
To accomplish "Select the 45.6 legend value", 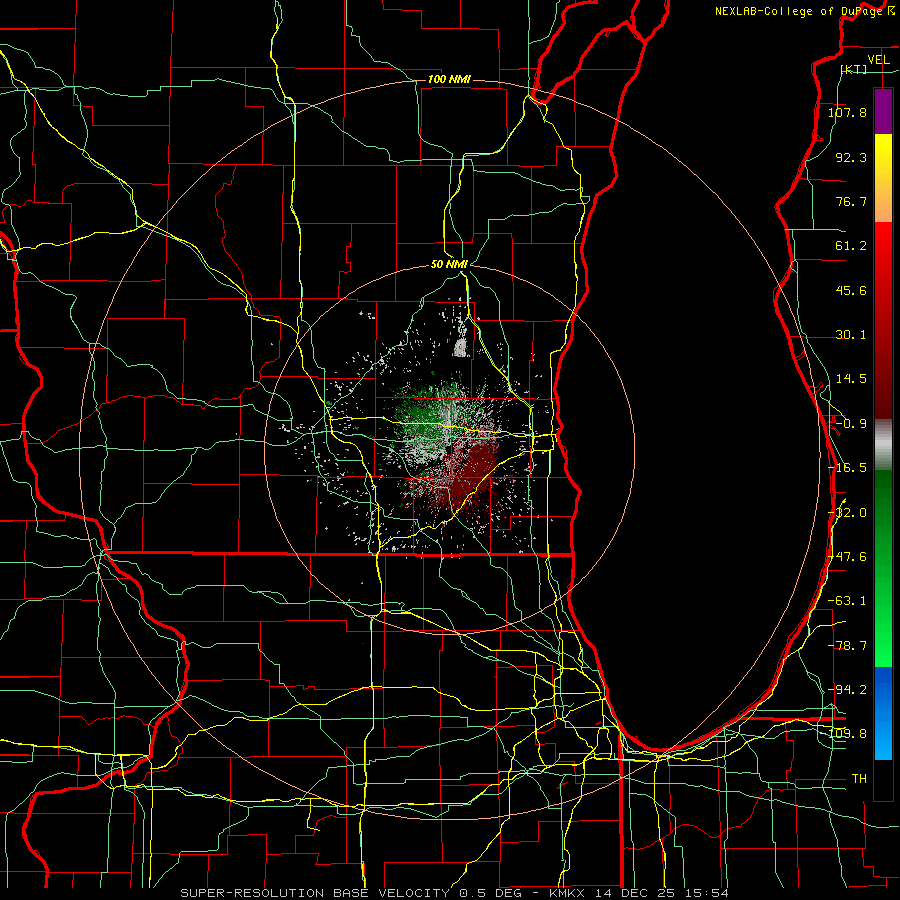I will (x=851, y=290).
